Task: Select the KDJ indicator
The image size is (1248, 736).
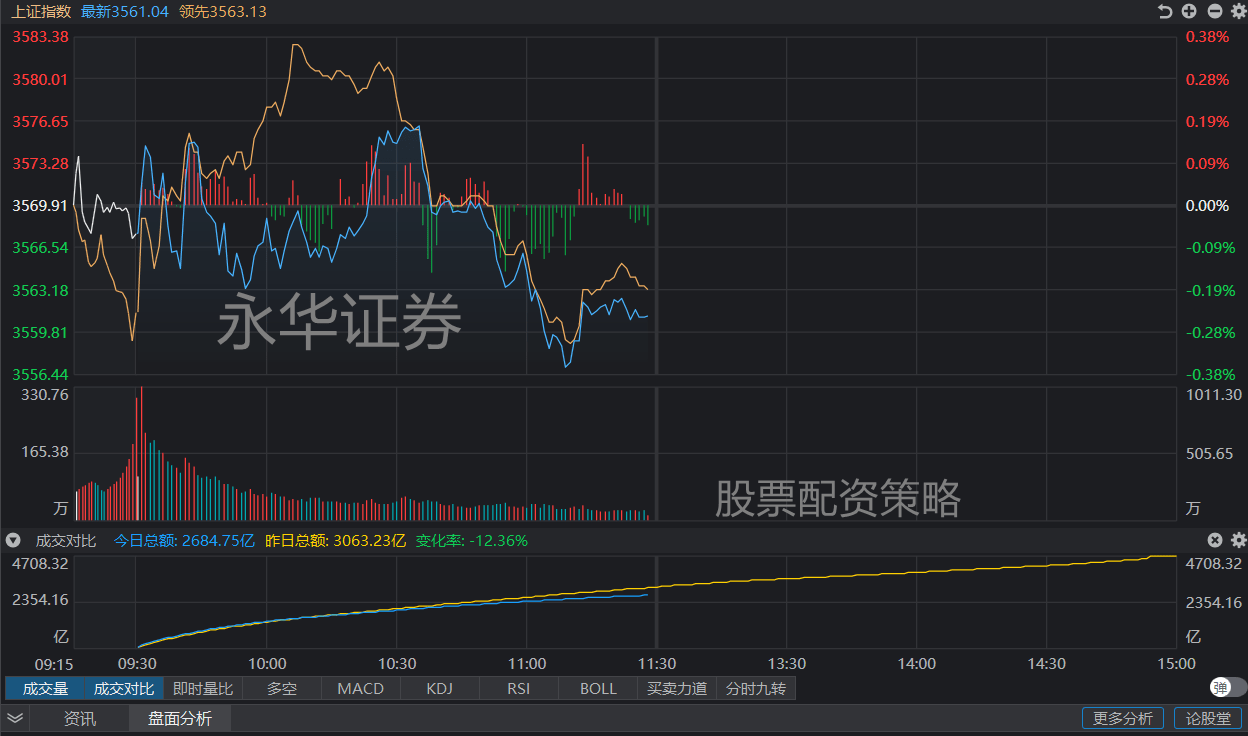Action: (x=440, y=688)
